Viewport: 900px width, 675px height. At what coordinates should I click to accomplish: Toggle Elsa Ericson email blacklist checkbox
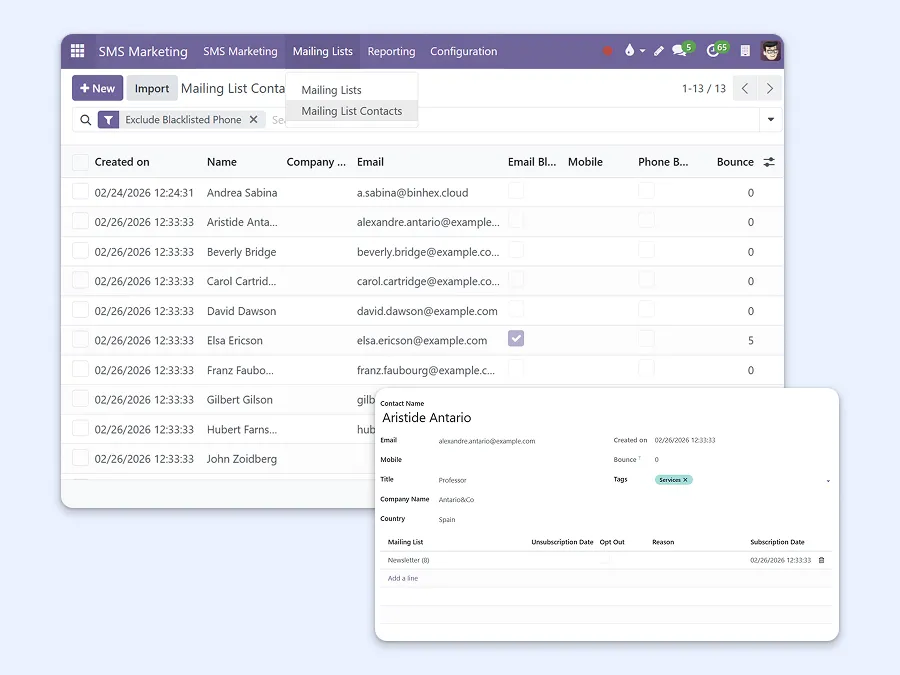(x=516, y=339)
